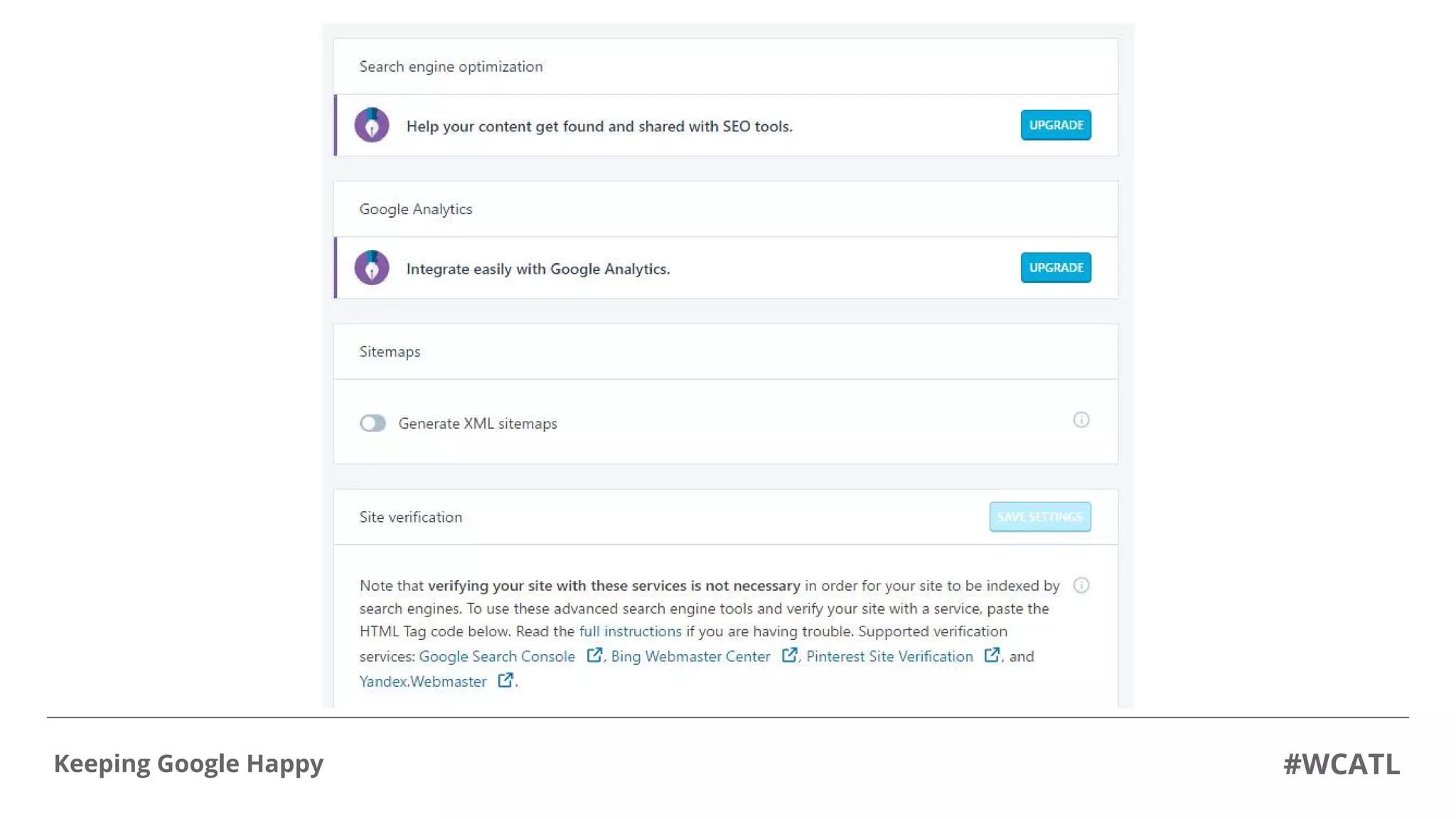Open the Pinterest Site Verification link
This screenshot has height=819, width=1456.
pos(889,656)
